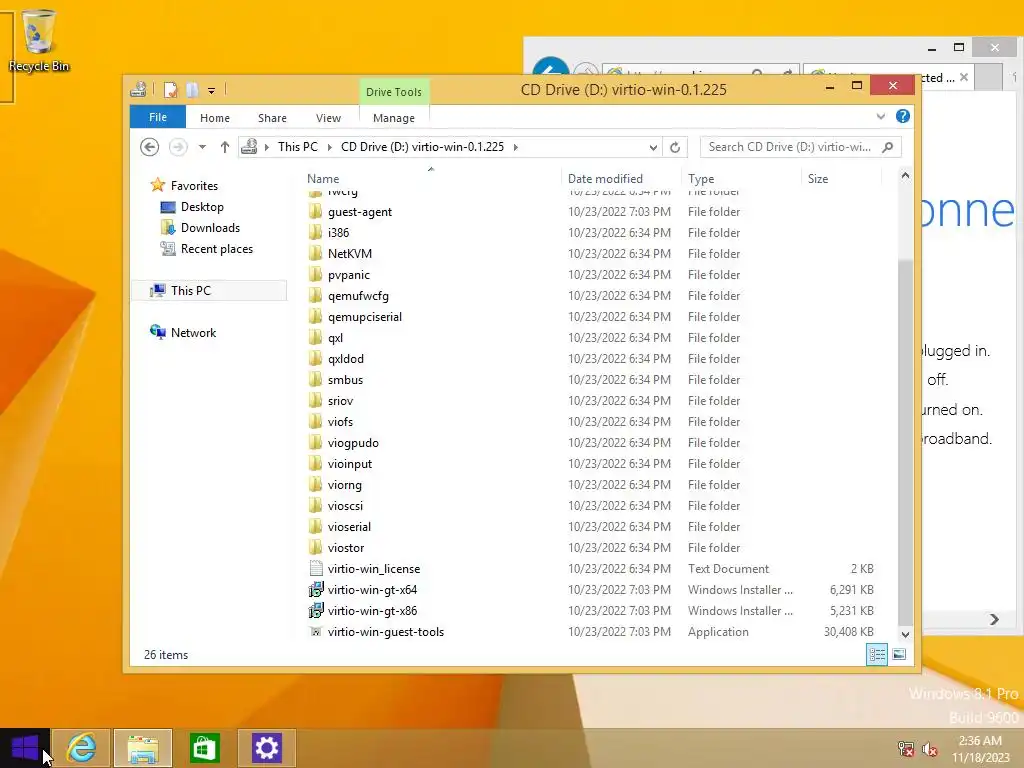The width and height of the screenshot is (1024, 768).
Task: Switch to the Share ribbon tab
Action: coord(272,118)
